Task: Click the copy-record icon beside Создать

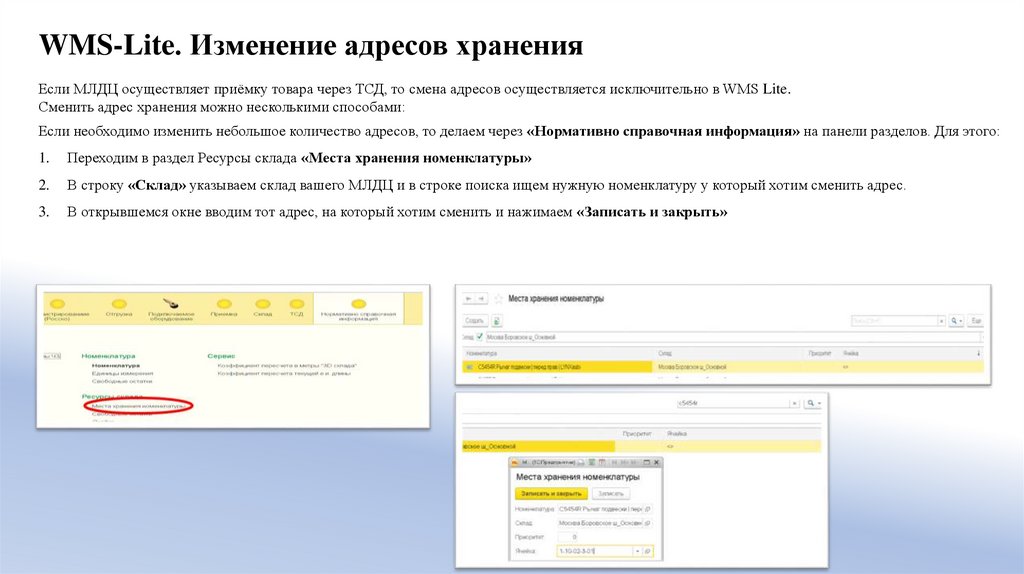Action: coord(497,321)
